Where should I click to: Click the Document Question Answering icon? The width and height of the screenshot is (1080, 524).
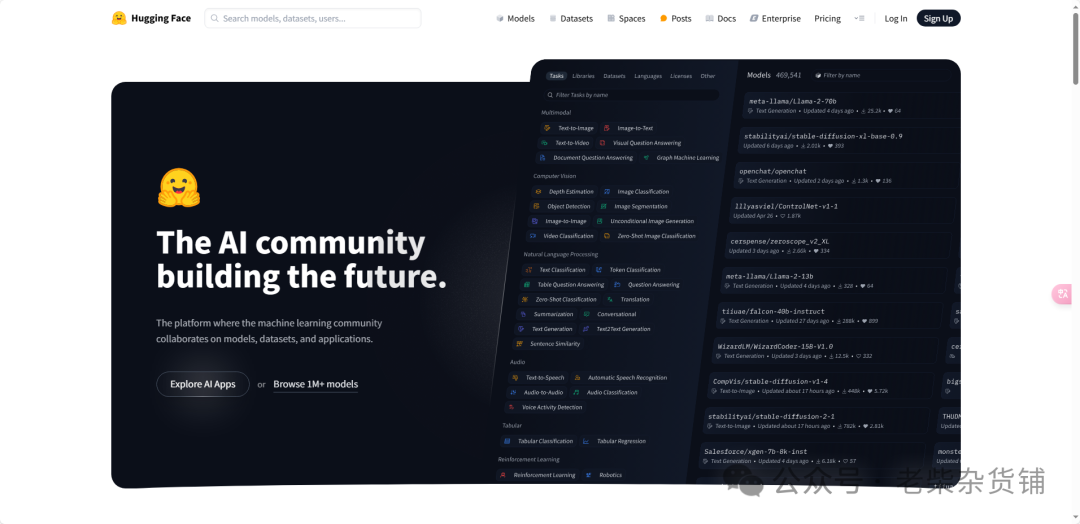pyautogui.click(x=543, y=158)
